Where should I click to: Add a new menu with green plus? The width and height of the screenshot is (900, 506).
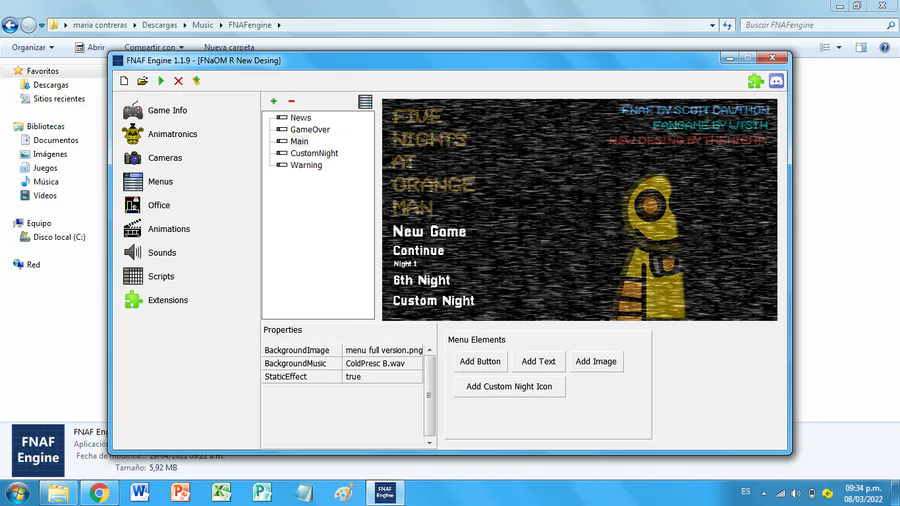pos(274,101)
